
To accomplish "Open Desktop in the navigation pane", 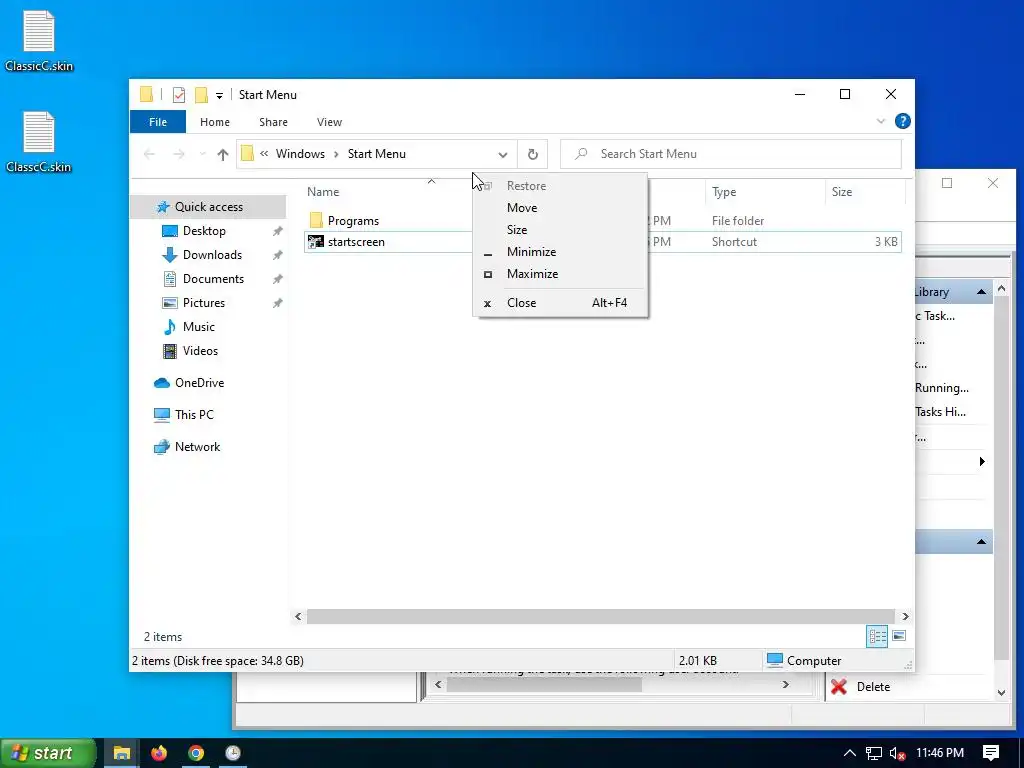I will (204, 231).
